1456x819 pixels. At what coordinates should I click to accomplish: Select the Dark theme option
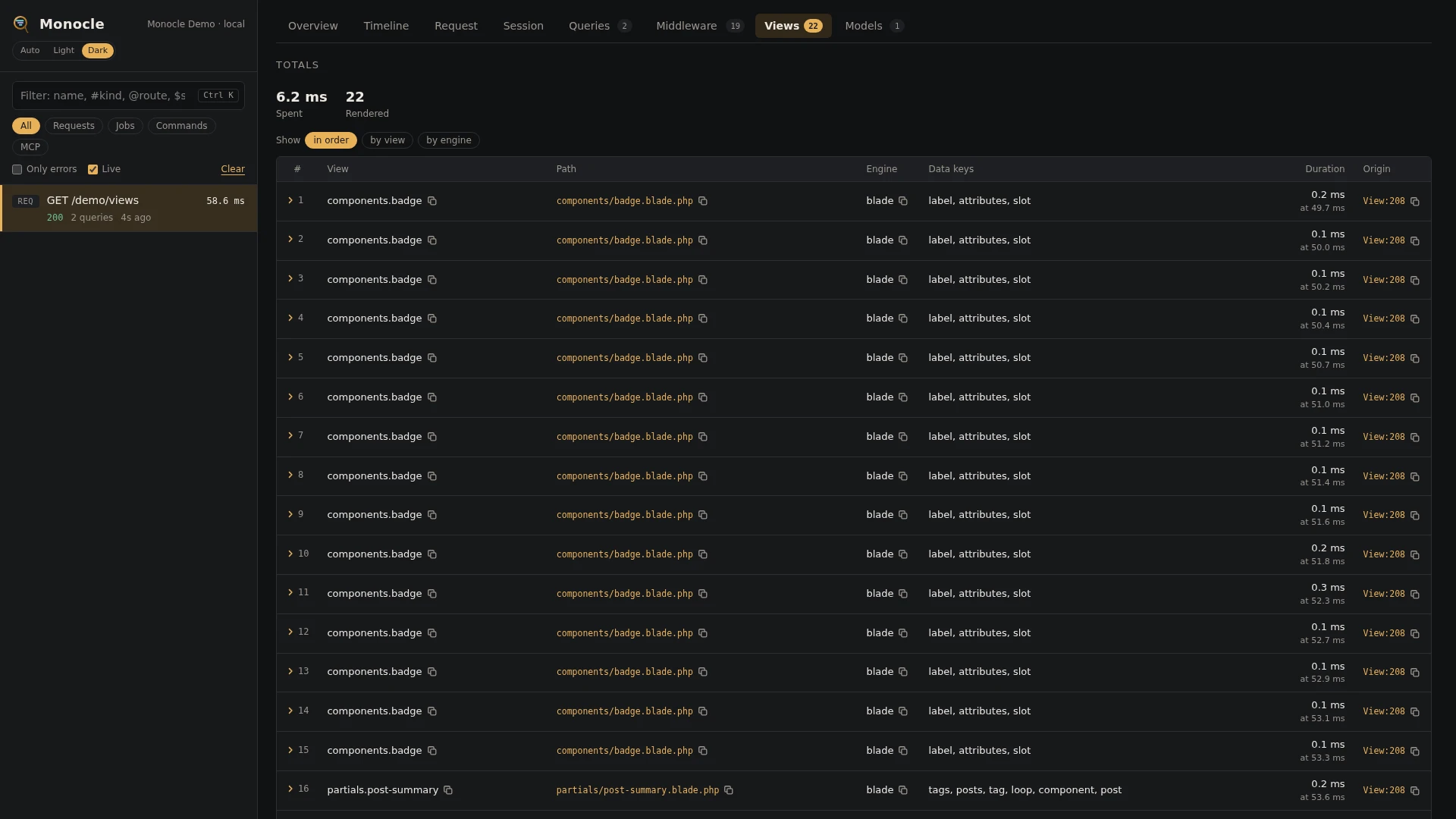point(98,51)
